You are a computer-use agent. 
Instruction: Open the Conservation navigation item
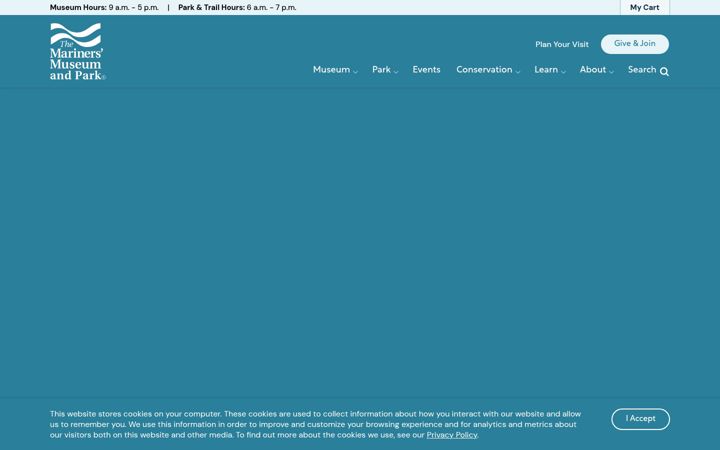tap(484, 69)
